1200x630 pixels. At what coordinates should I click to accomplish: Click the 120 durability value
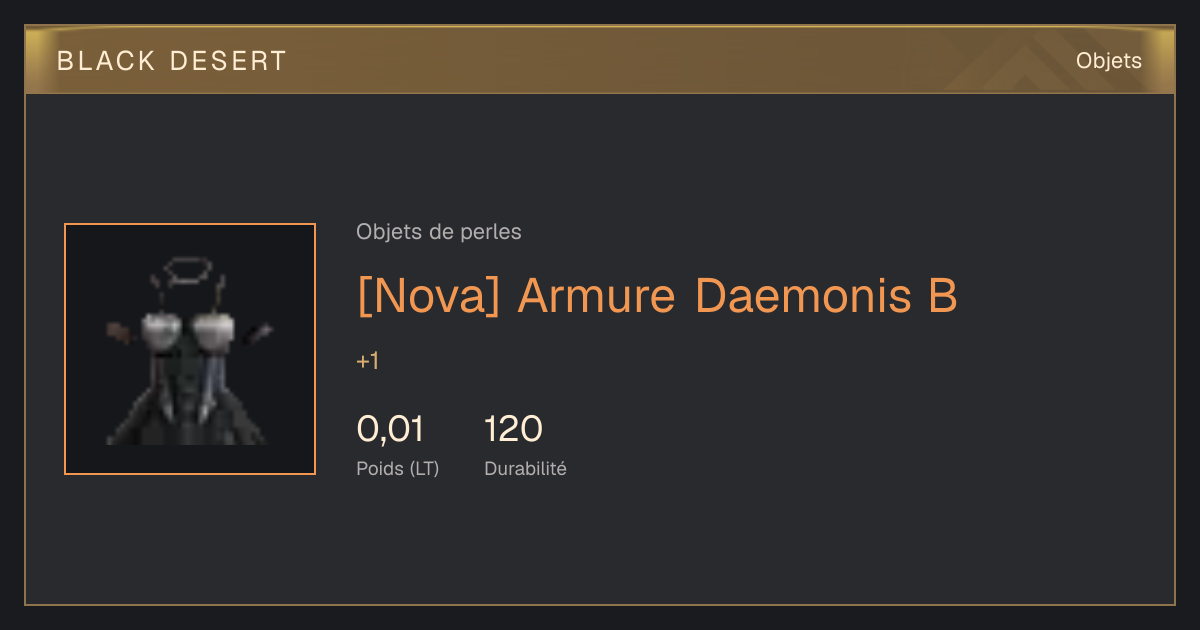pos(513,429)
